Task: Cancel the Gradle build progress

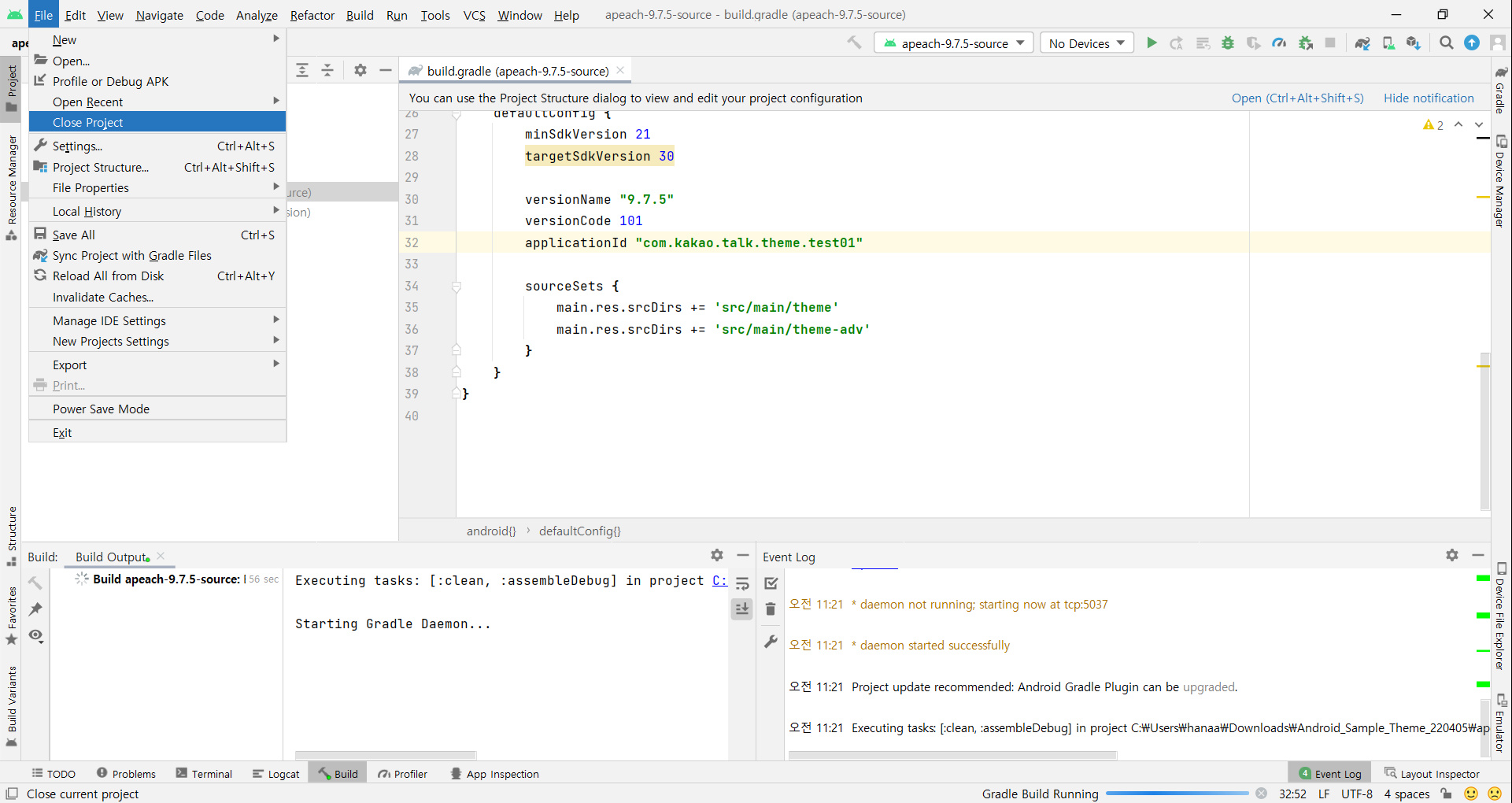Action: point(1262,794)
